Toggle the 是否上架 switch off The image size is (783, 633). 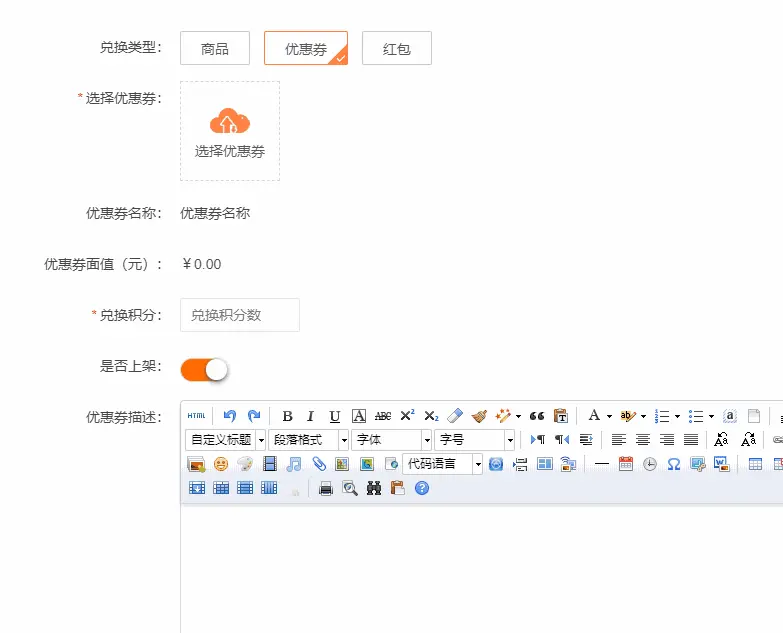click(204, 370)
